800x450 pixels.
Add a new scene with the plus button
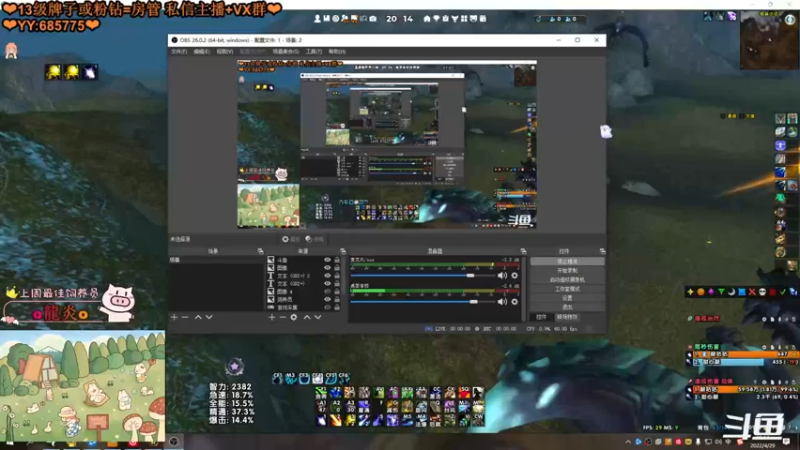[x=174, y=317]
